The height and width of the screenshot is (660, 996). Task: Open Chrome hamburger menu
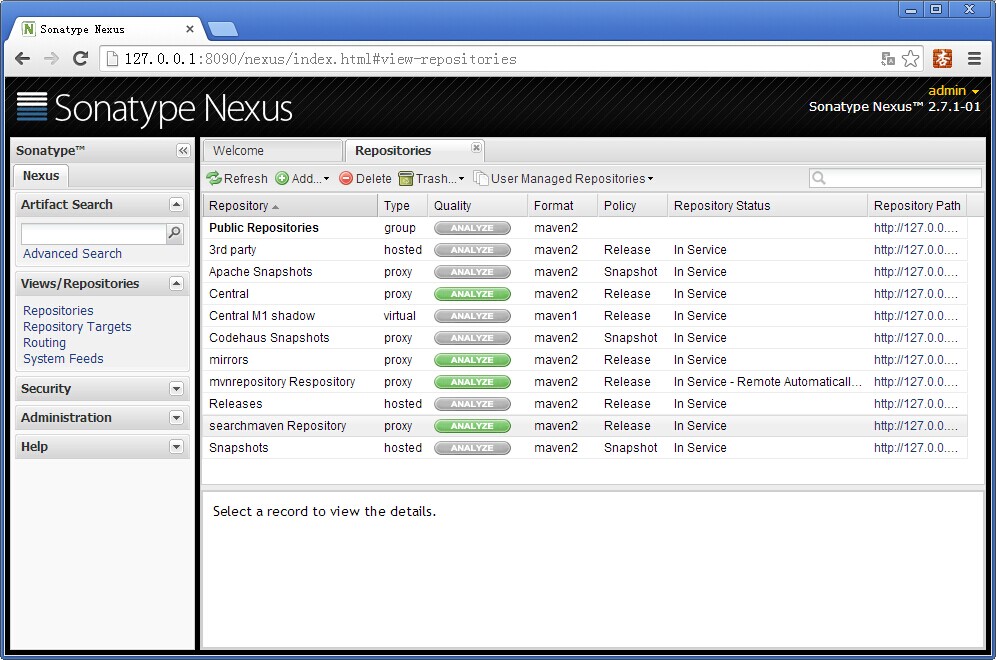click(974, 59)
